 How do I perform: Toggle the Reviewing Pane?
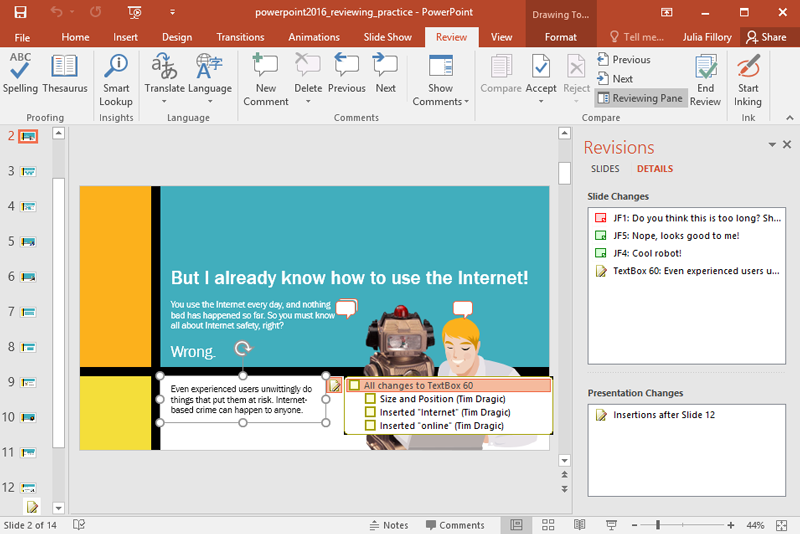[640, 98]
